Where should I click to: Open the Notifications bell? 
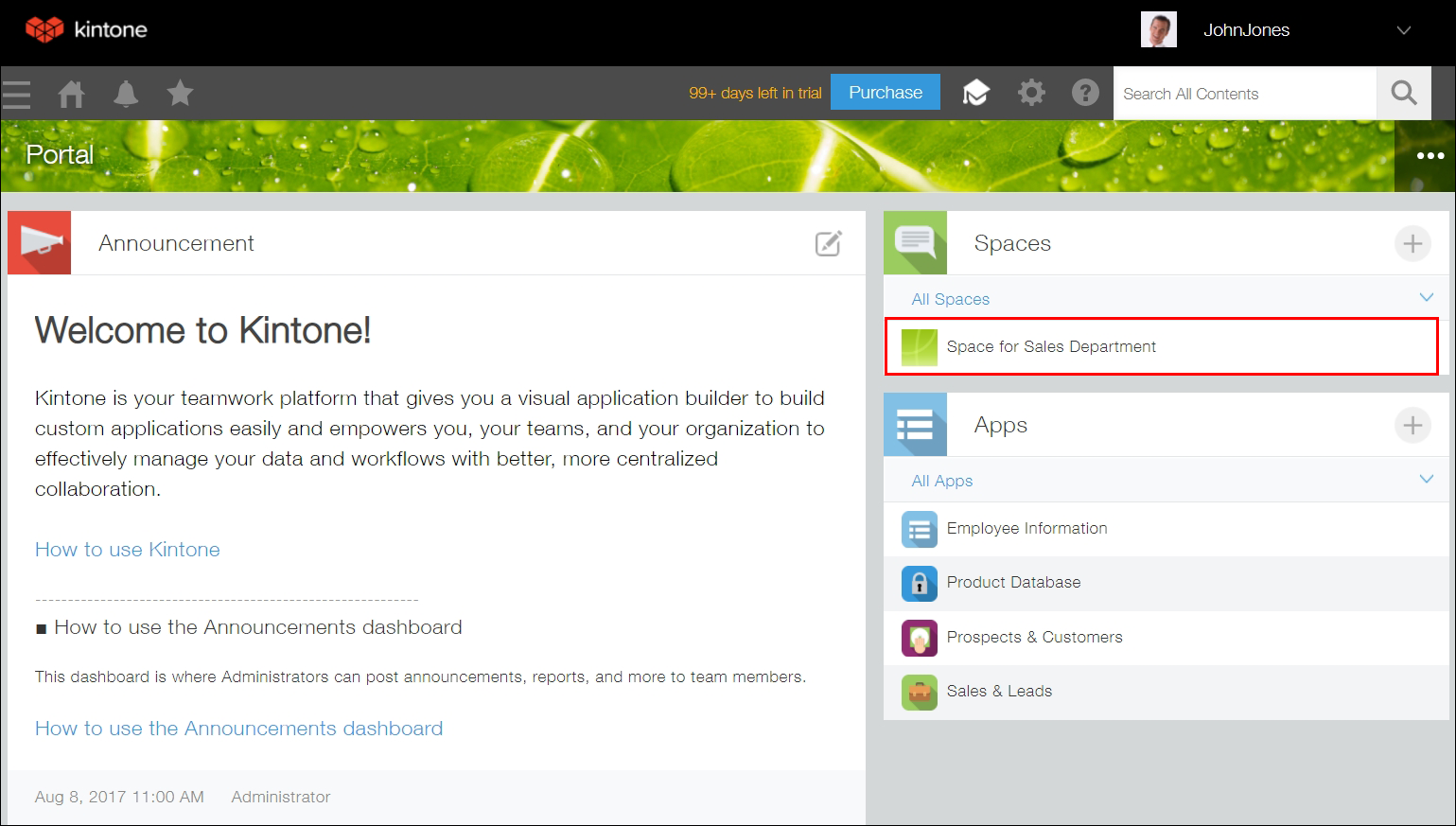tap(126, 93)
